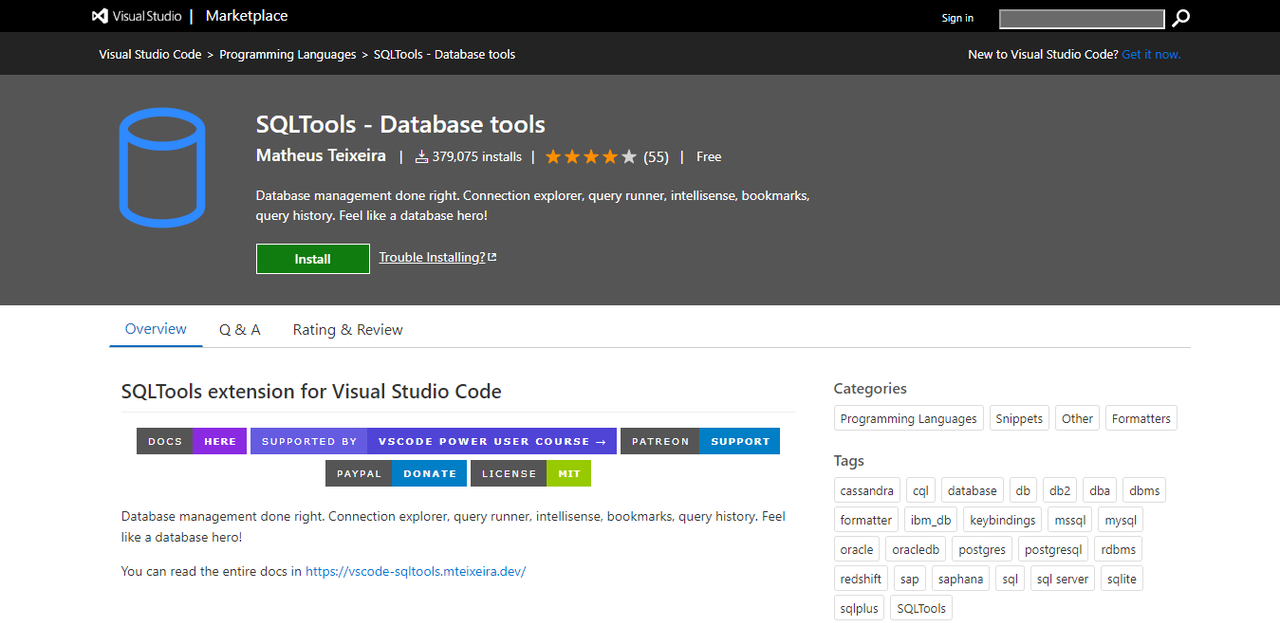The width and height of the screenshot is (1280, 623).
Task: Click the SQLTools tag
Action: pos(921,608)
